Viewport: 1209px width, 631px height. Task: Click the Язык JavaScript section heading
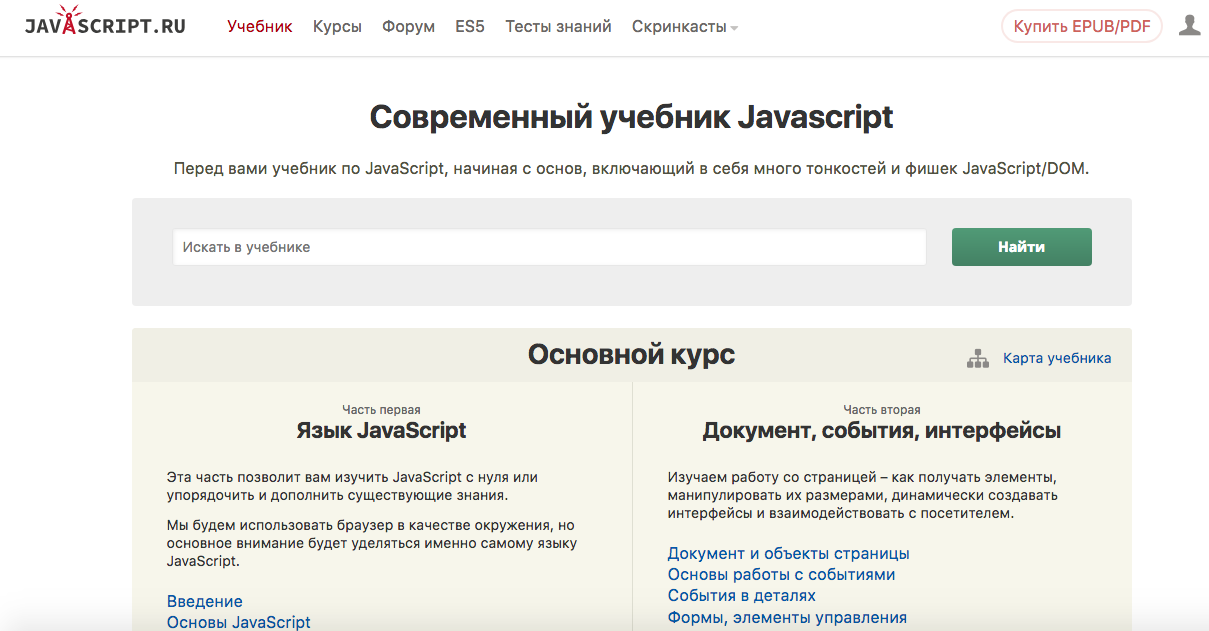point(381,431)
